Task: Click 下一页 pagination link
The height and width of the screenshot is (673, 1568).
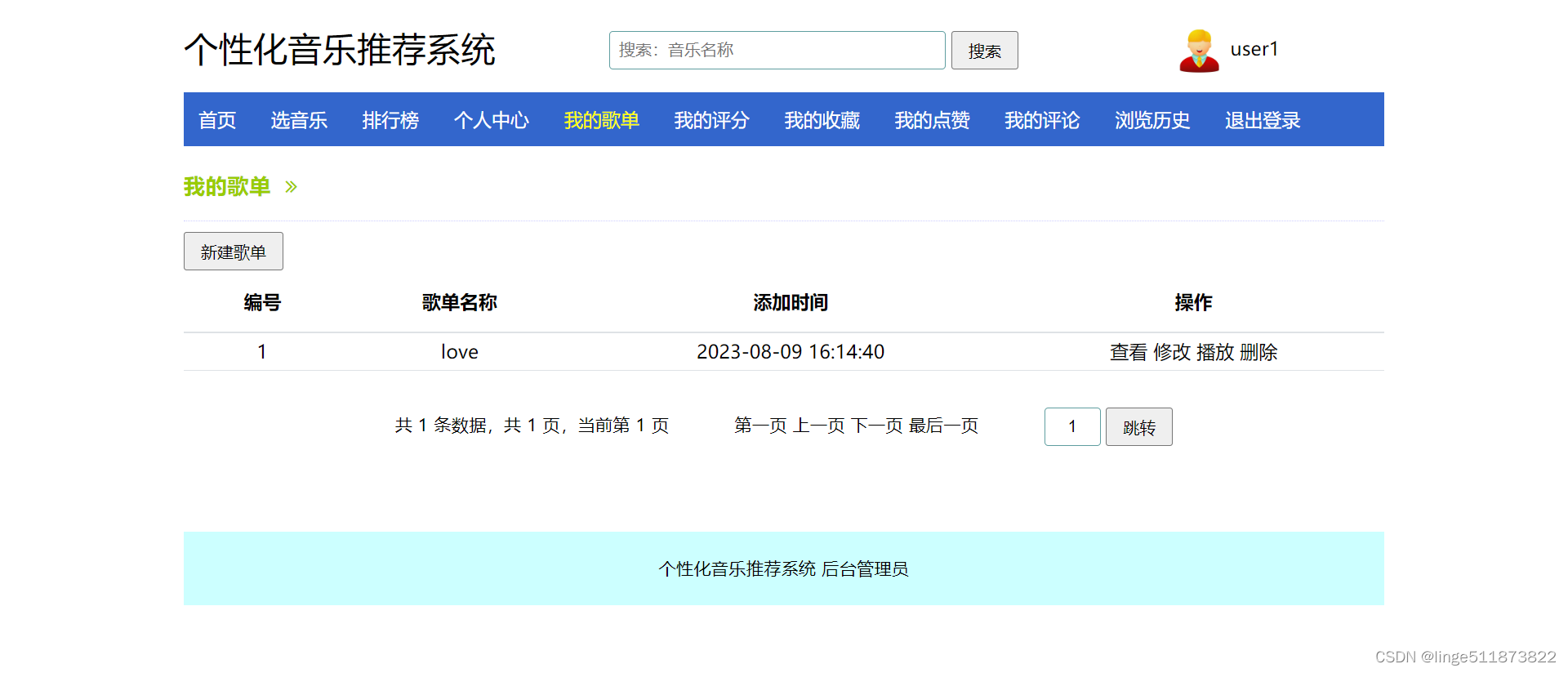Action: point(877,426)
